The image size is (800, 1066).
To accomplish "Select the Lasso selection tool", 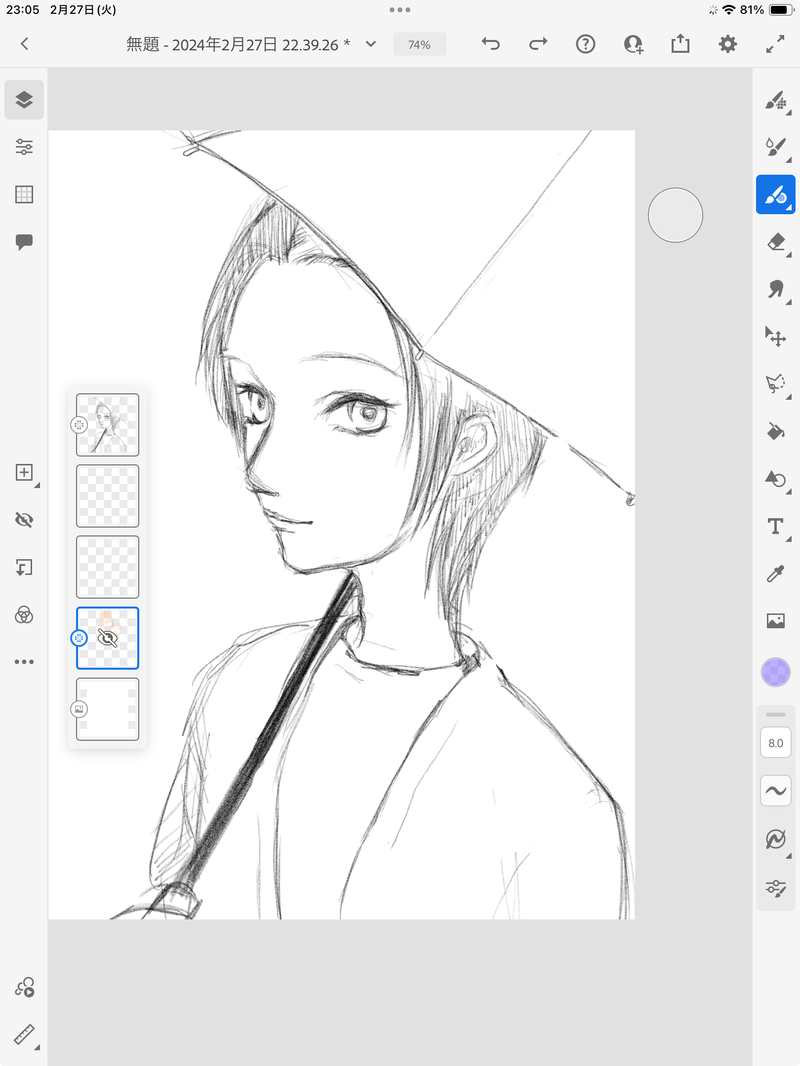I will (x=776, y=384).
